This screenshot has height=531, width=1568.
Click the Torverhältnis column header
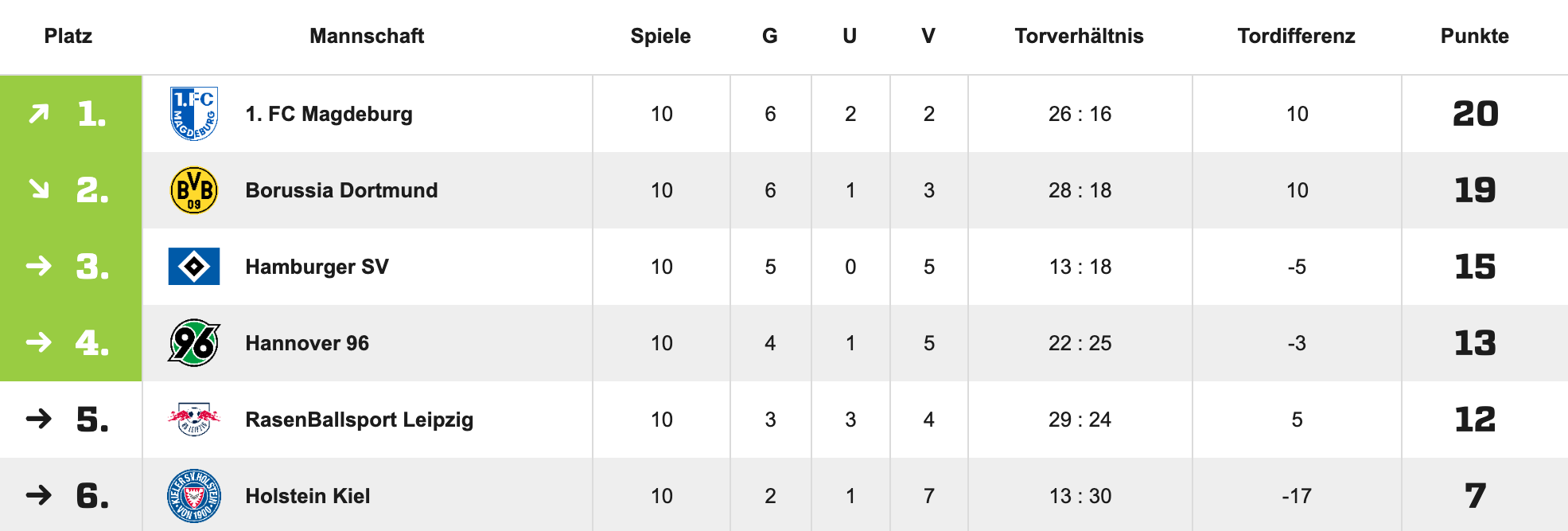[1079, 36]
